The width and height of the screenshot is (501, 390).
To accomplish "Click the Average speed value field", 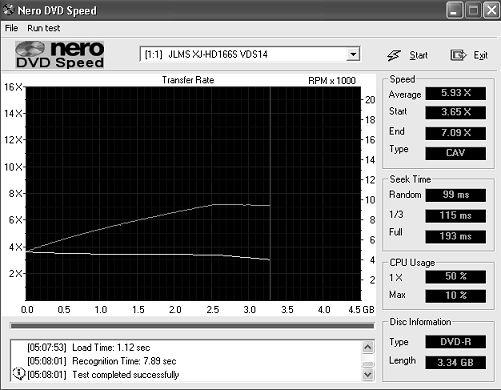I will click(x=455, y=93).
